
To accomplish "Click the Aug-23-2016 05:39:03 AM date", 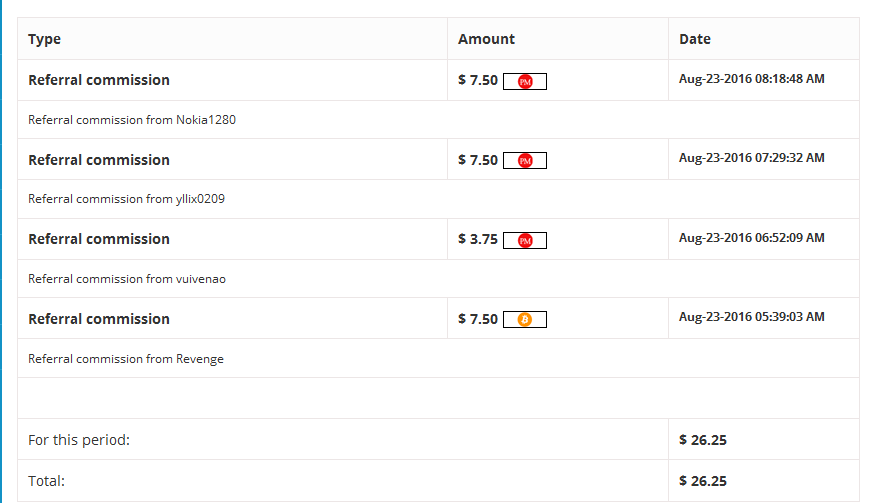I will click(751, 317).
